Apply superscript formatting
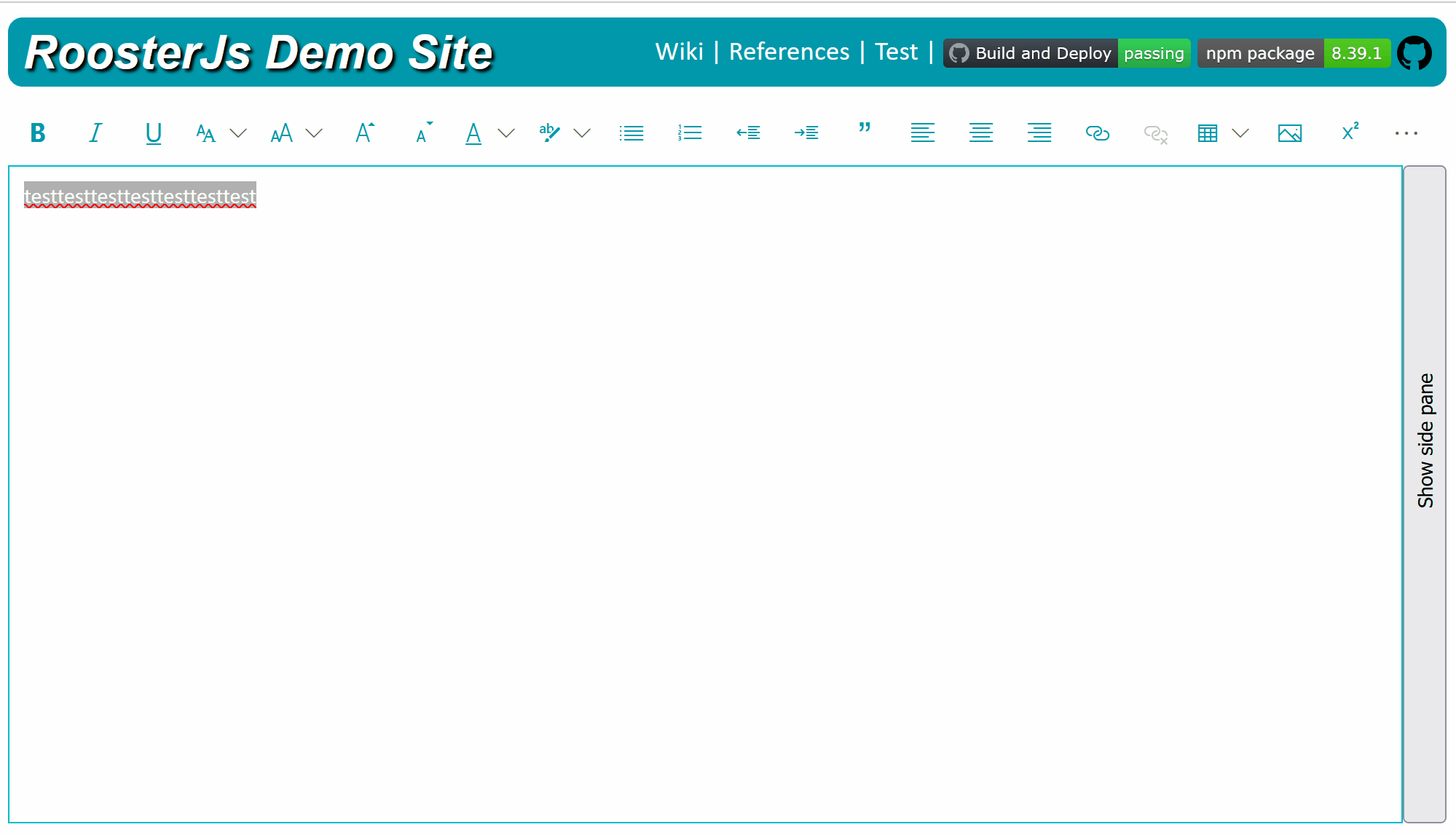The image size is (1456, 835). [1350, 132]
